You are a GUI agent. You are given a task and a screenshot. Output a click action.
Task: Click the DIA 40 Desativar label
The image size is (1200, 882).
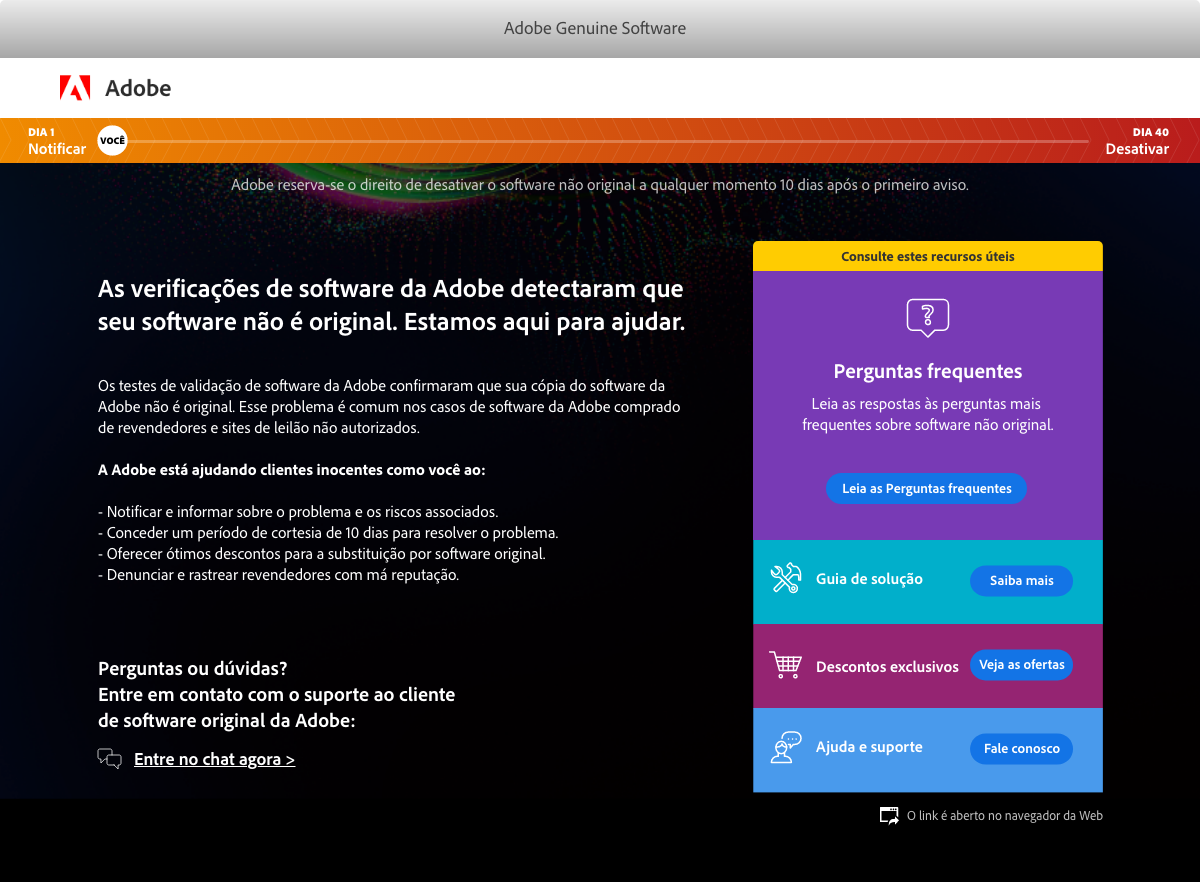(1137, 140)
